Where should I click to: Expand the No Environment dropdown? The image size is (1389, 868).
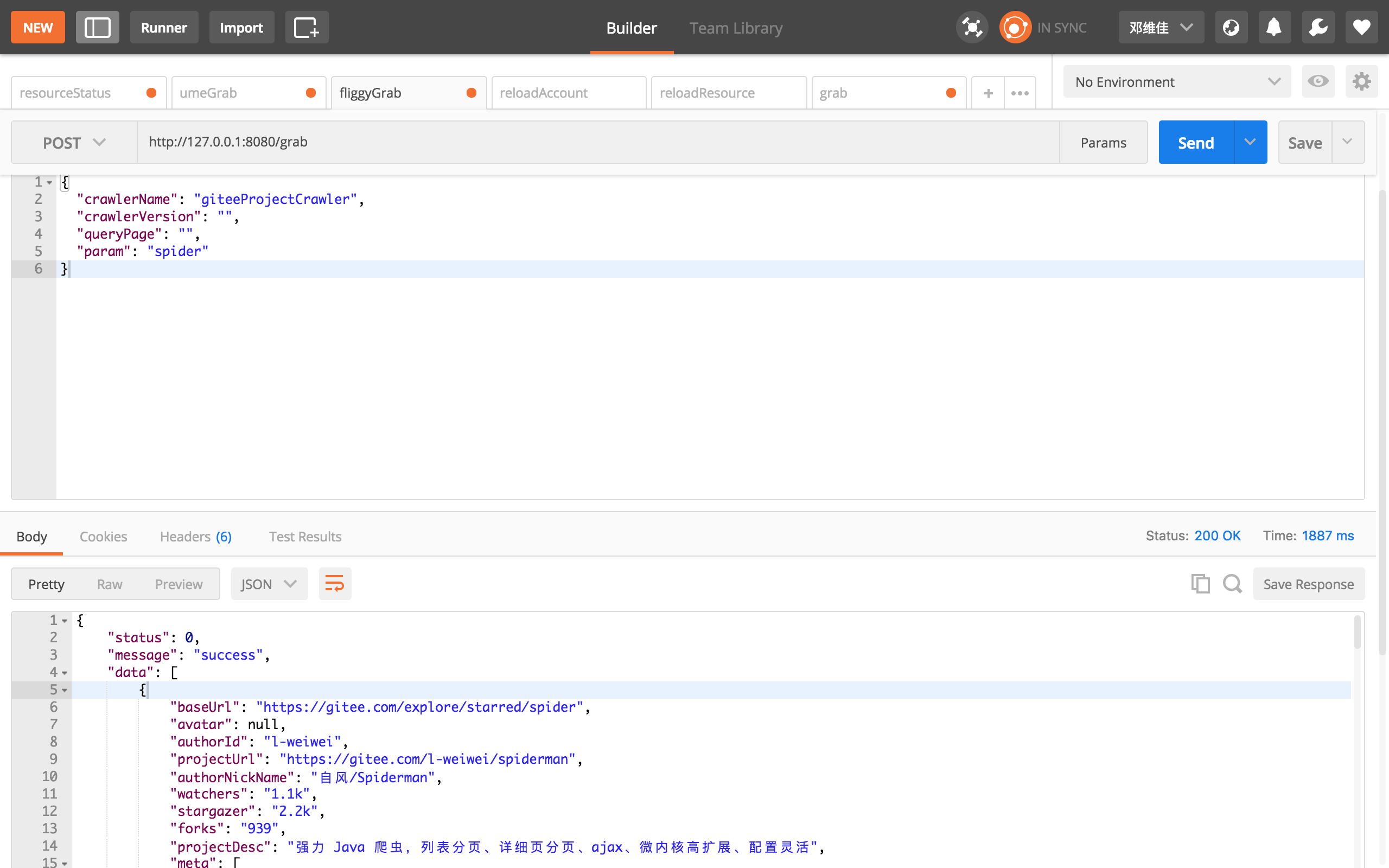click(1176, 81)
